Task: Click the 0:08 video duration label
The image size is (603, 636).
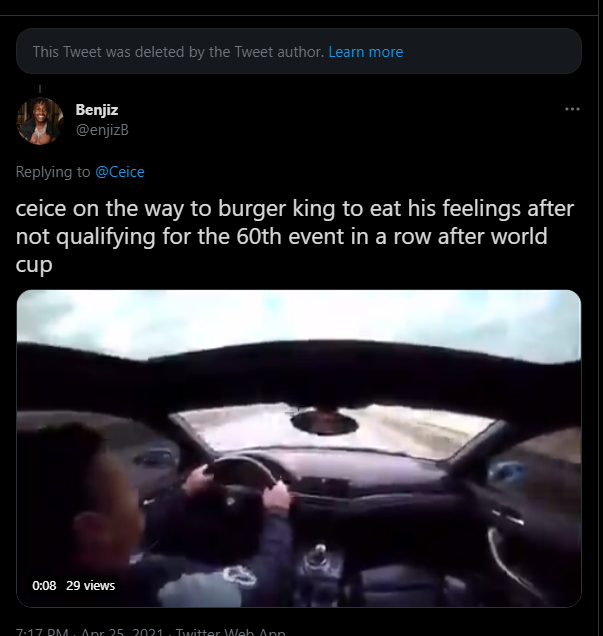Action: (44, 586)
